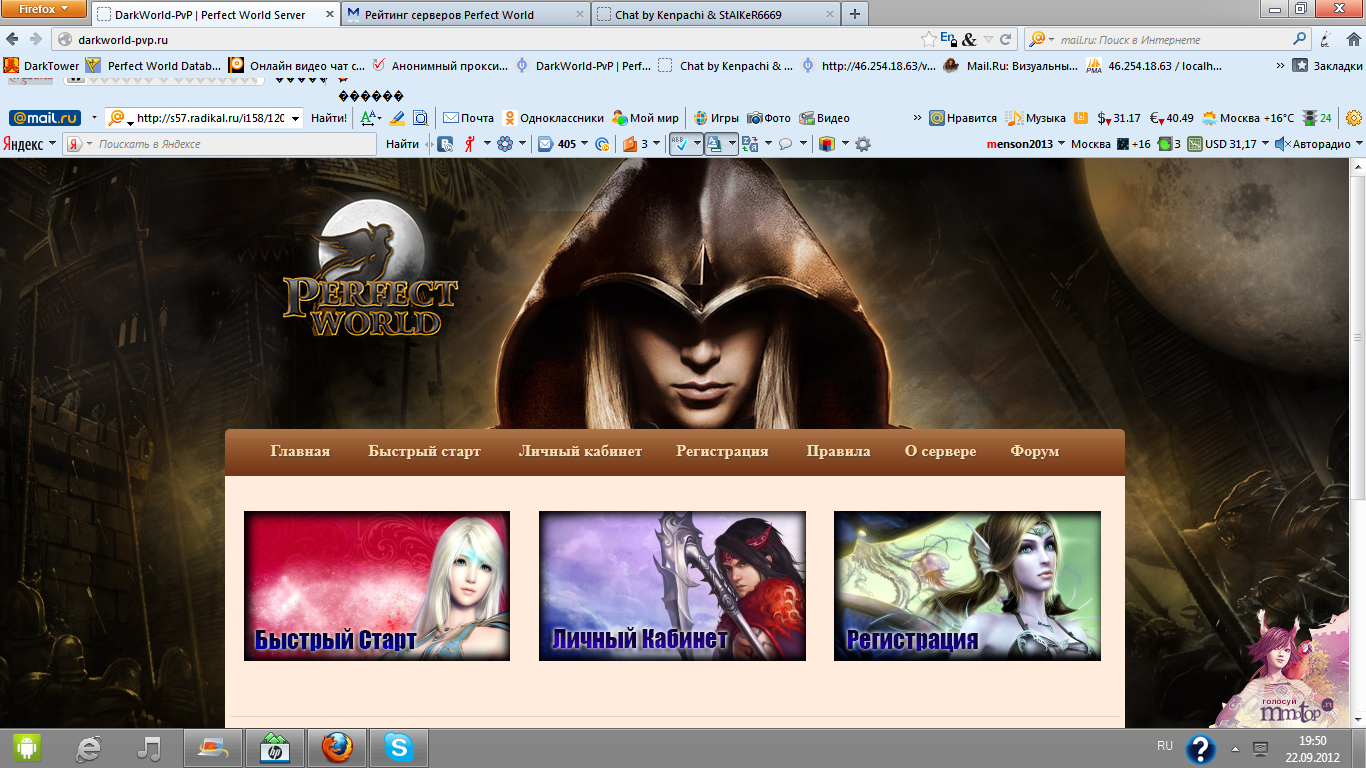Open О сервере in the site navigation
Image resolution: width=1366 pixels, height=768 pixels.
pyautogui.click(x=940, y=451)
